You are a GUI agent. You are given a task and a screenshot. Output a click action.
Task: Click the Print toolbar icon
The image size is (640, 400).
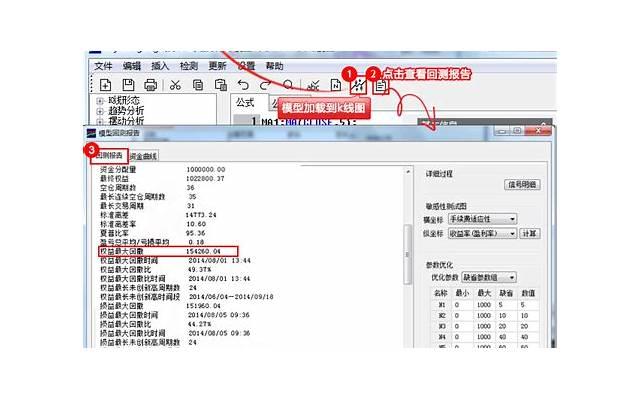tap(151, 85)
